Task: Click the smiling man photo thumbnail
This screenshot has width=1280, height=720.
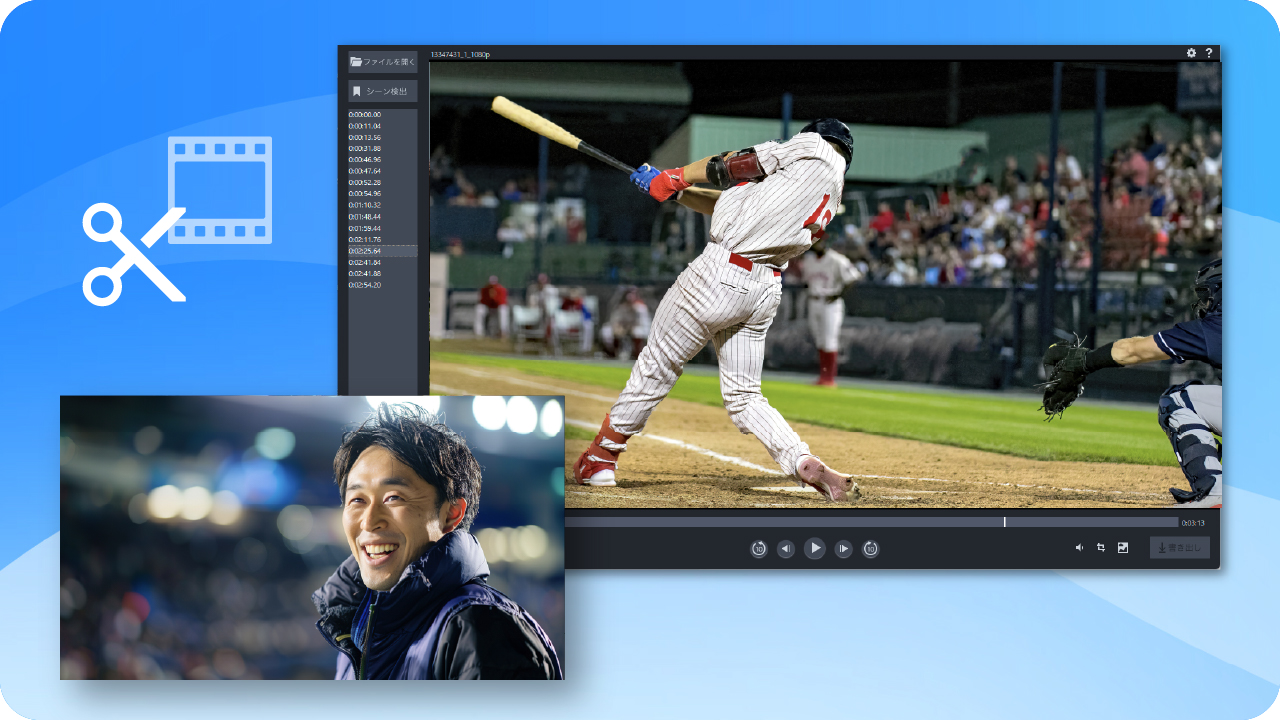Action: click(x=312, y=537)
